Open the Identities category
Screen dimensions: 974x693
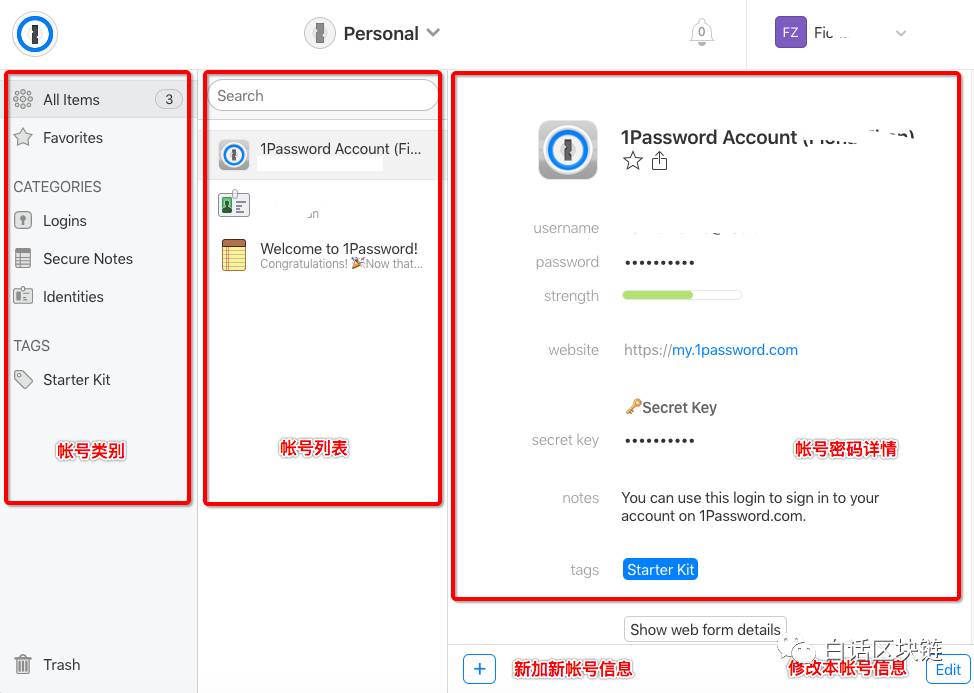[73, 296]
